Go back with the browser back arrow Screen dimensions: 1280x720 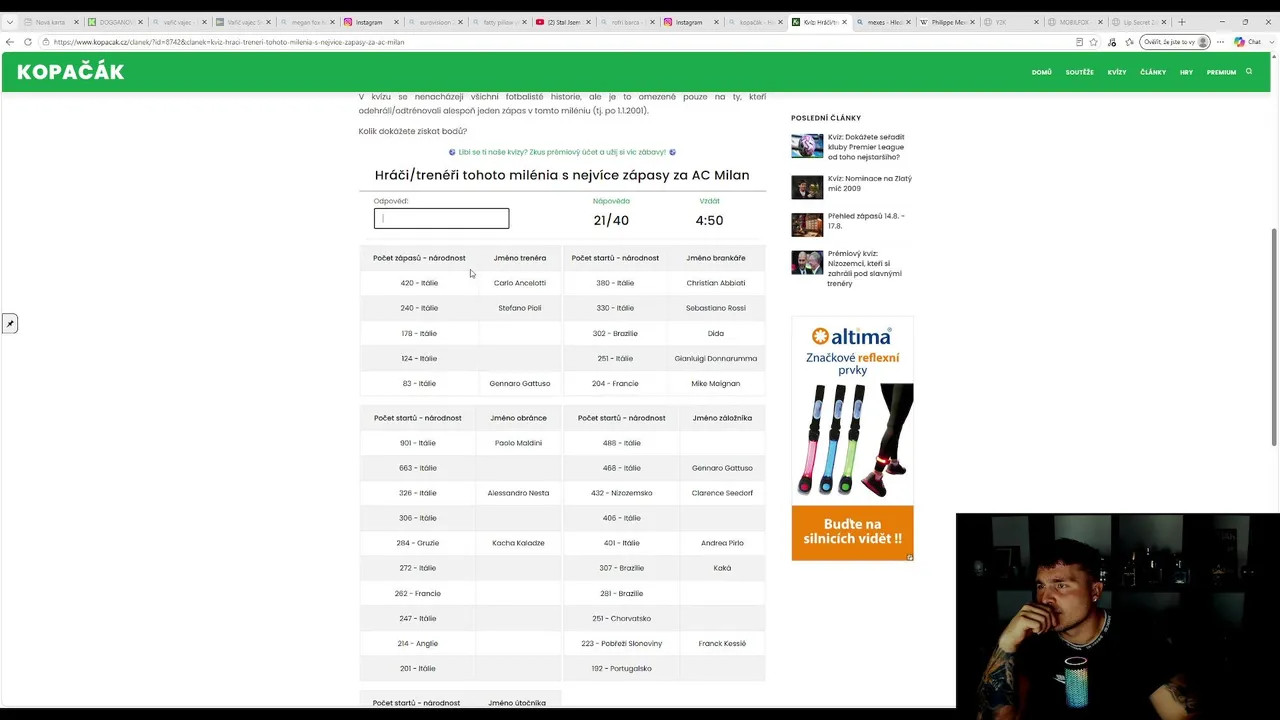click(9, 42)
